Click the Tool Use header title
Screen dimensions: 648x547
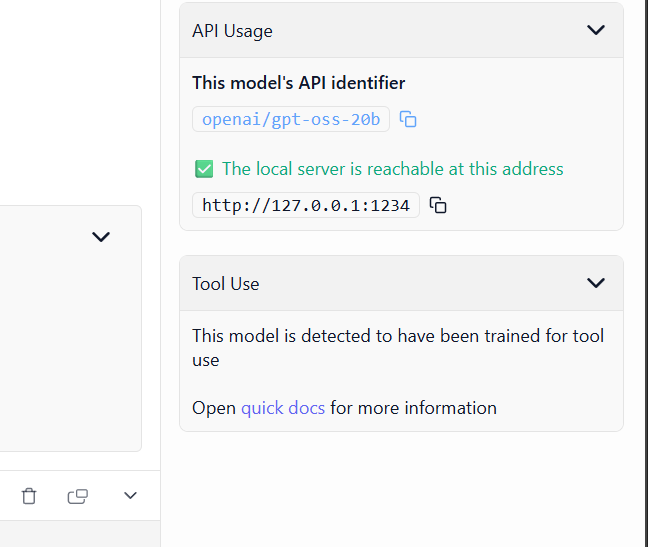(x=226, y=284)
